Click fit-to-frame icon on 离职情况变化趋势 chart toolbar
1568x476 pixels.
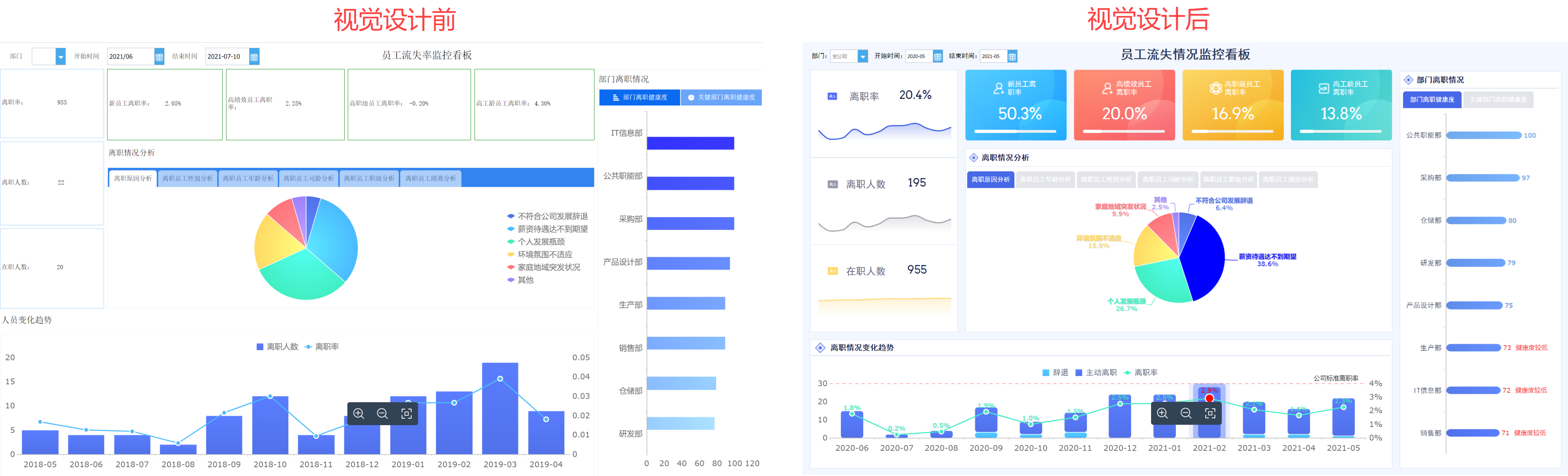[1210, 413]
